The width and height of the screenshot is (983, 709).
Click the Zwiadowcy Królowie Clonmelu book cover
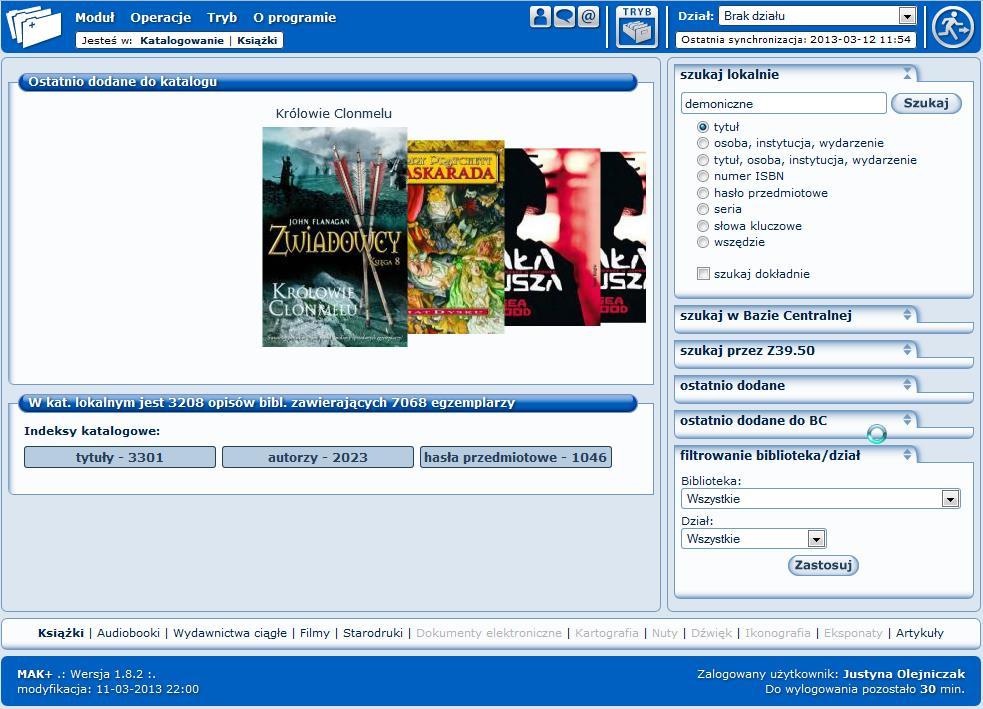(x=335, y=236)
